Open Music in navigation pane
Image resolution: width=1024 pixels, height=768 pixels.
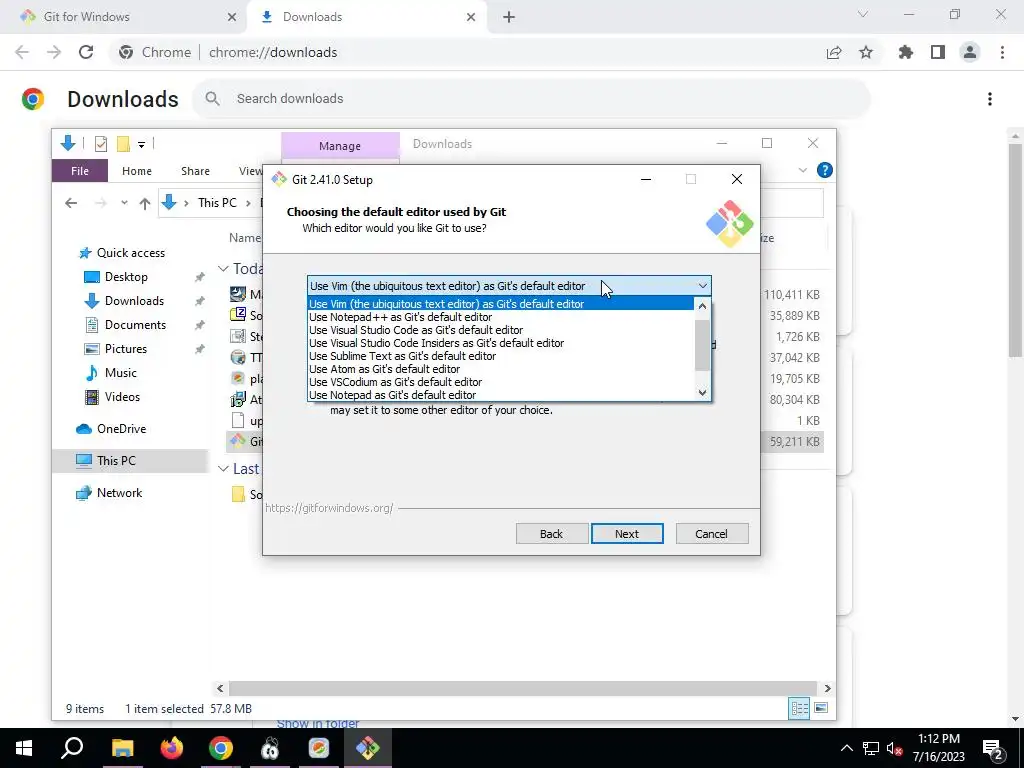click(120, 373)
